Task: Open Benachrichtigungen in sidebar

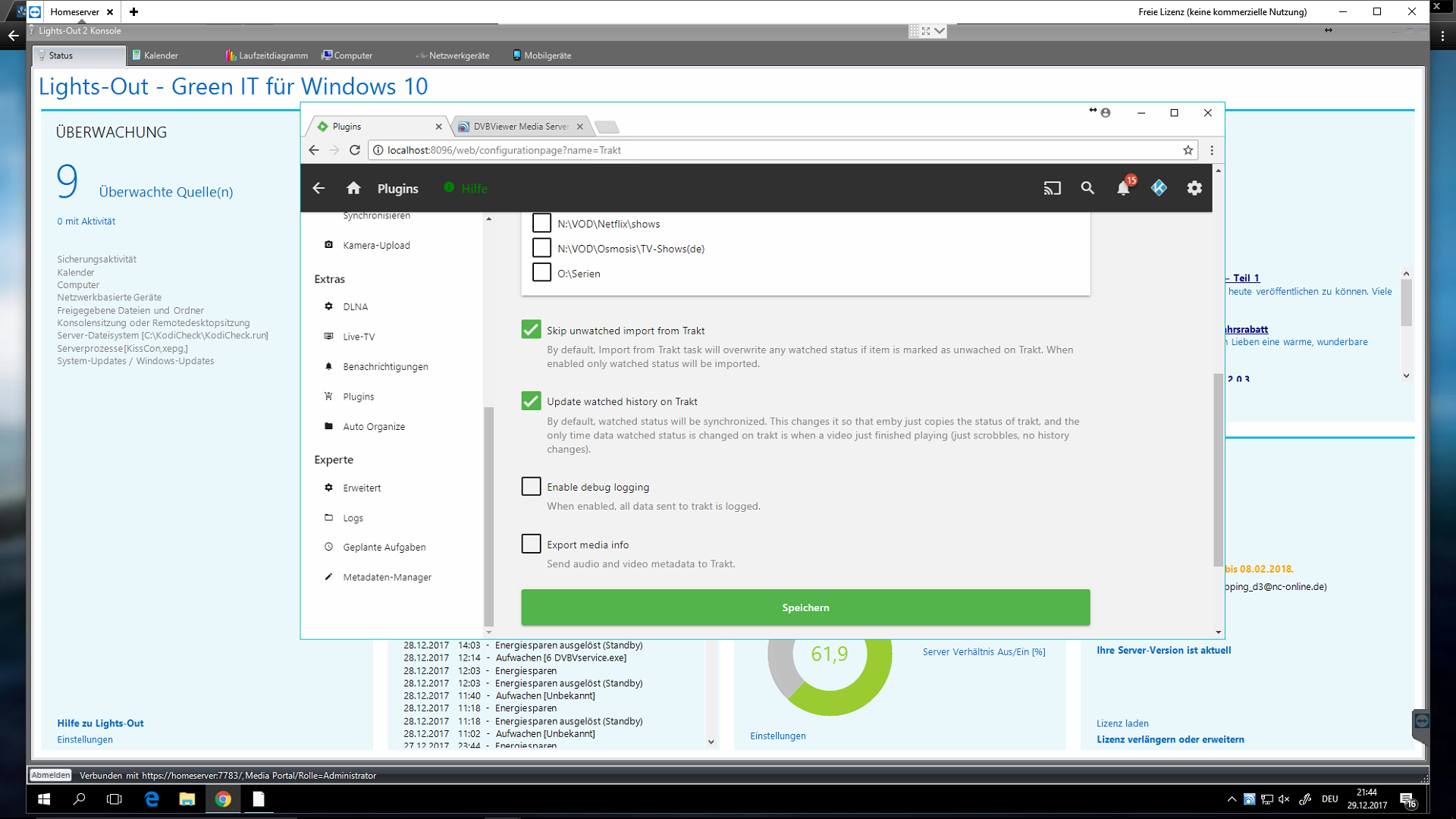Action: (385, 366)
